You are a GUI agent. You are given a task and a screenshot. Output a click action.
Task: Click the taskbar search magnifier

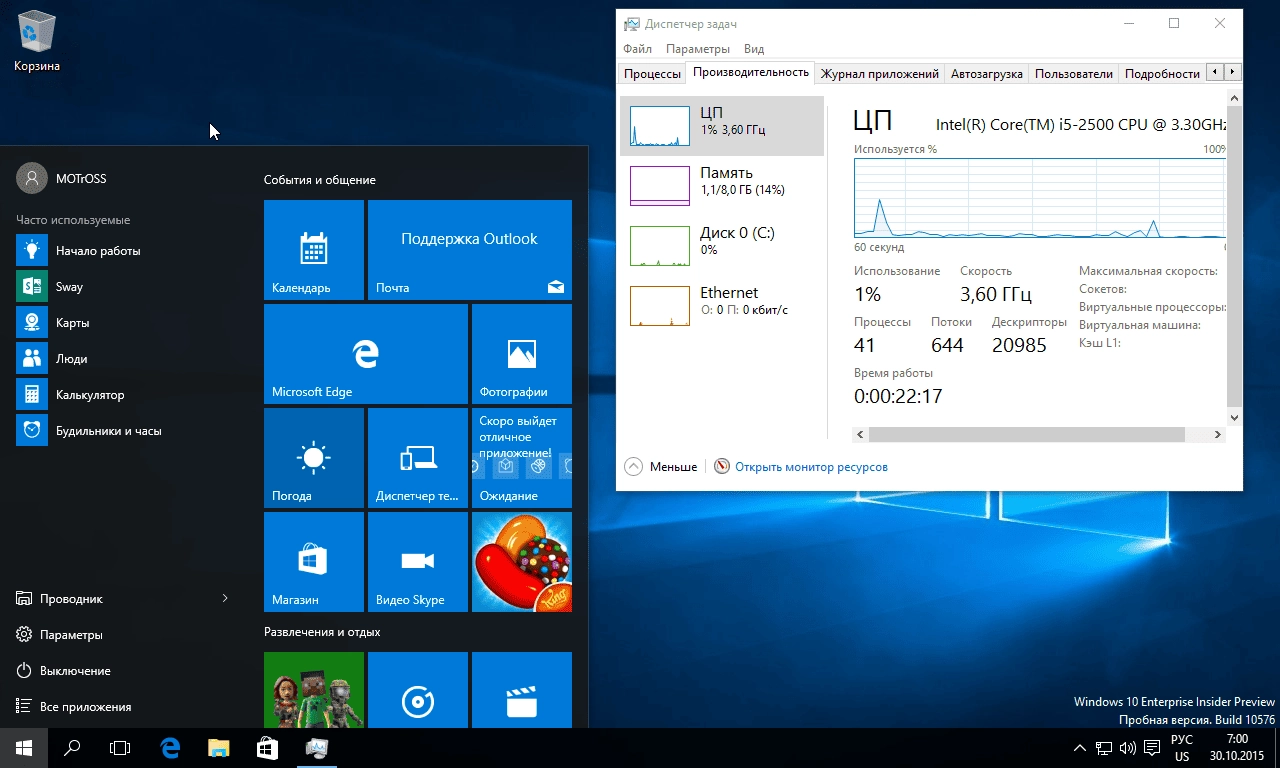tap(72, 748)
